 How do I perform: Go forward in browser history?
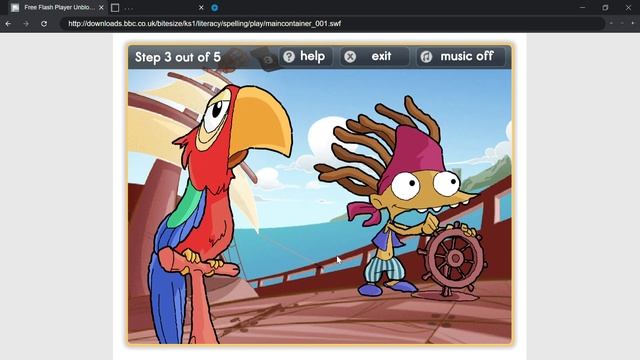click(x=26, y=24)
